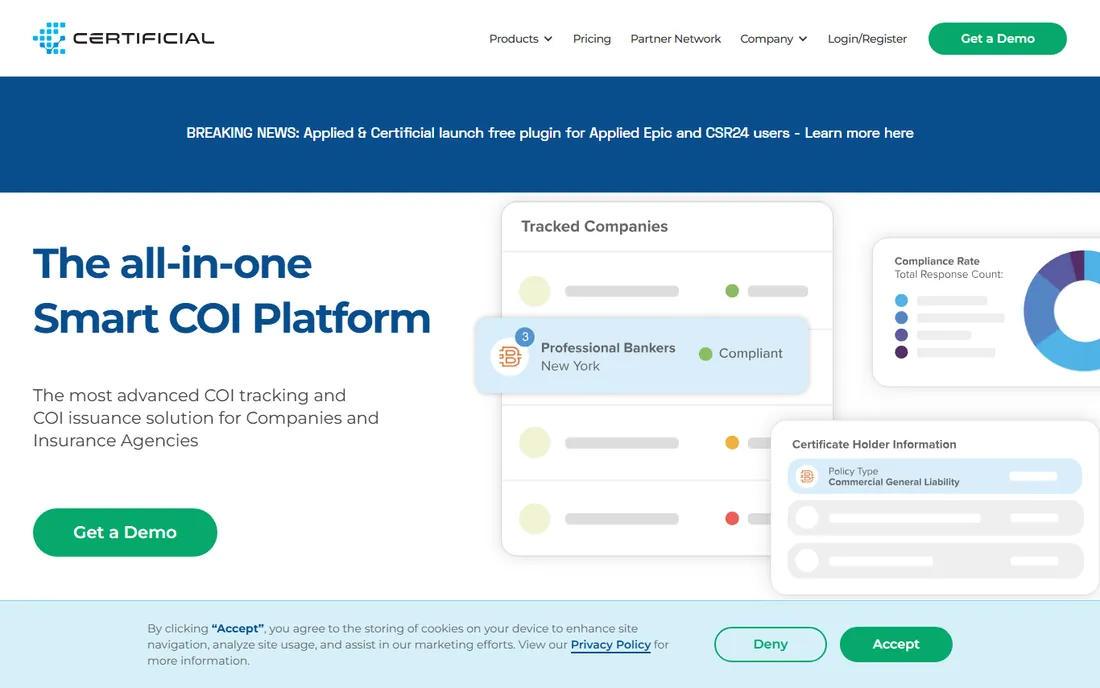Go to Partner Network
Image resolution: width=1100 pixels, height=688 pixels.
675,39
